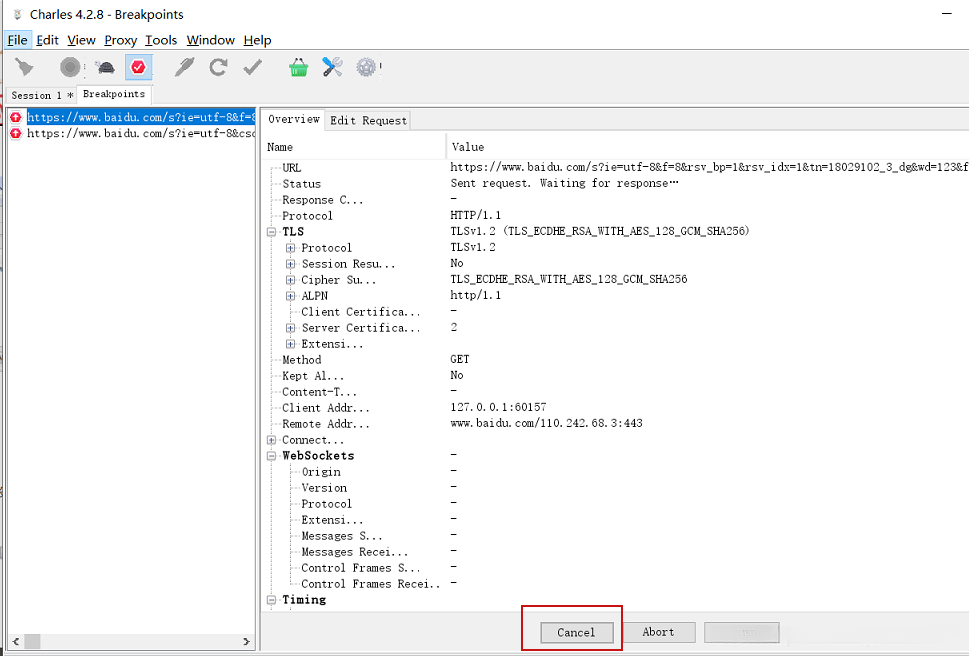Select the Control Frames S... row
The width and height of the screenshot is (969, 656).
[x=615, y=568]
